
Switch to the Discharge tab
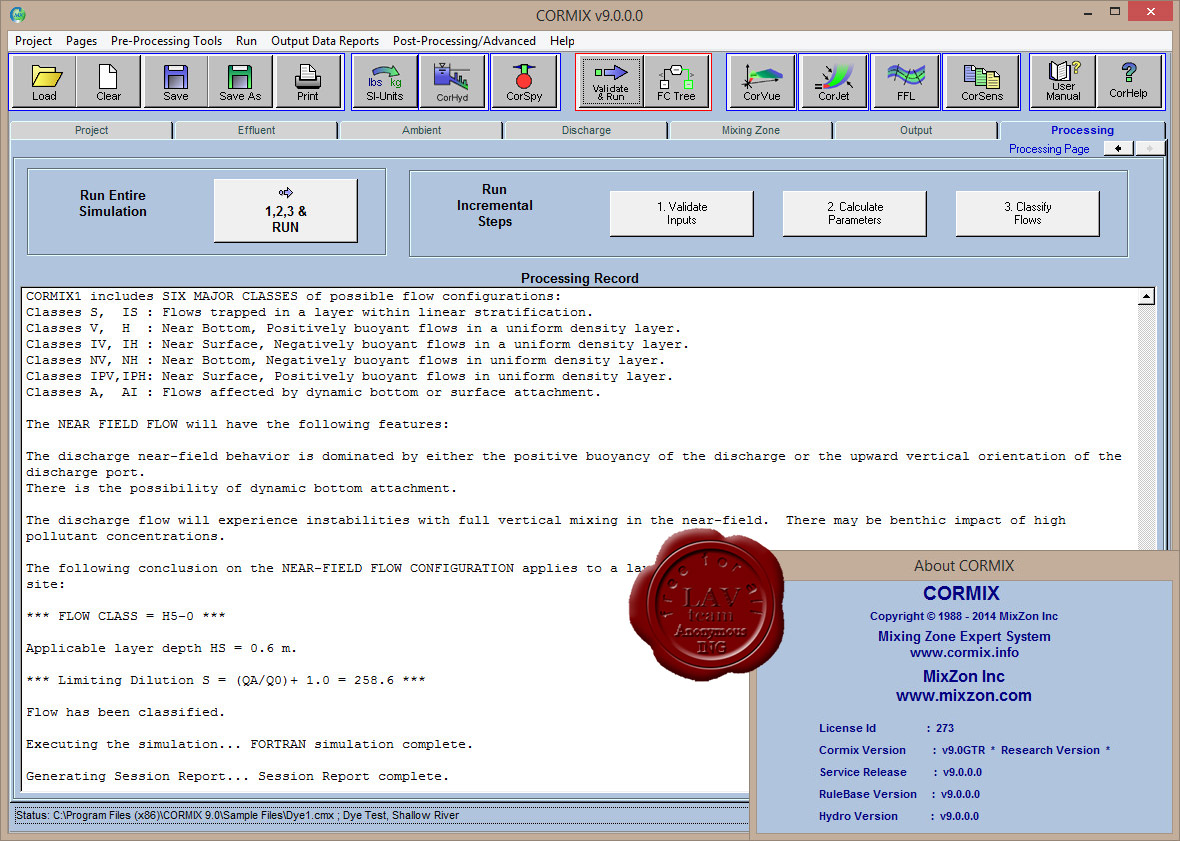tap(586, 130)
